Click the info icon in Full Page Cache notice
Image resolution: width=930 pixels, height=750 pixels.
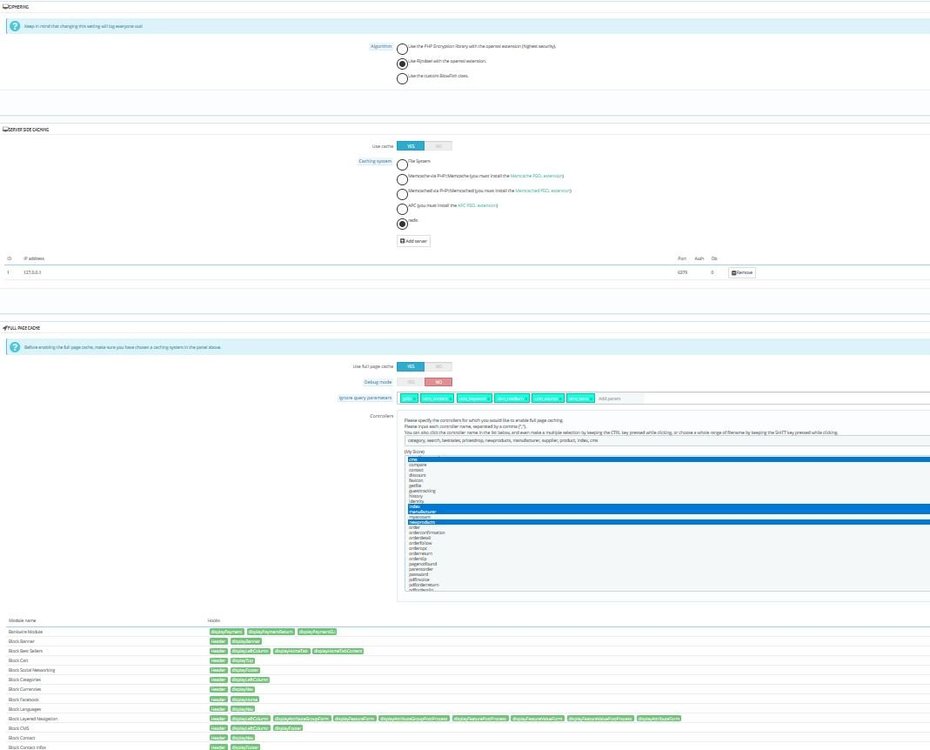click(x=15, y=347)
